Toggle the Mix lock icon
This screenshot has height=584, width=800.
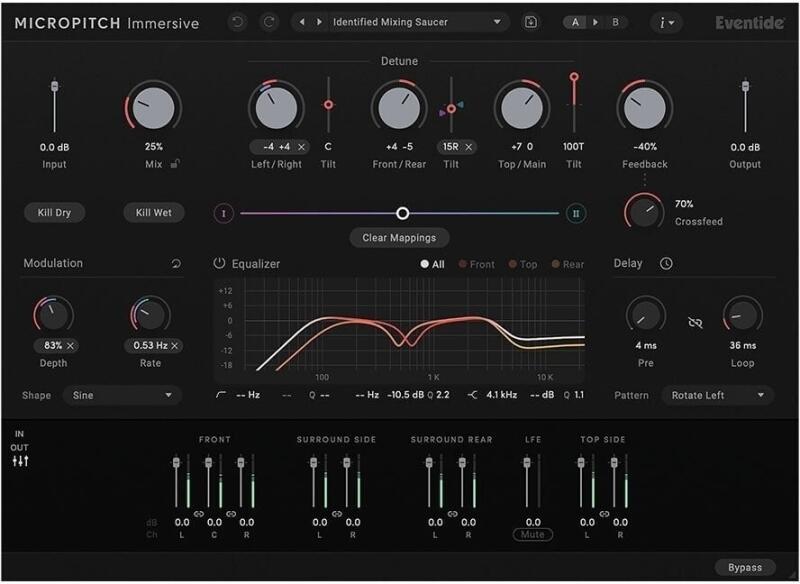[174, 164]
